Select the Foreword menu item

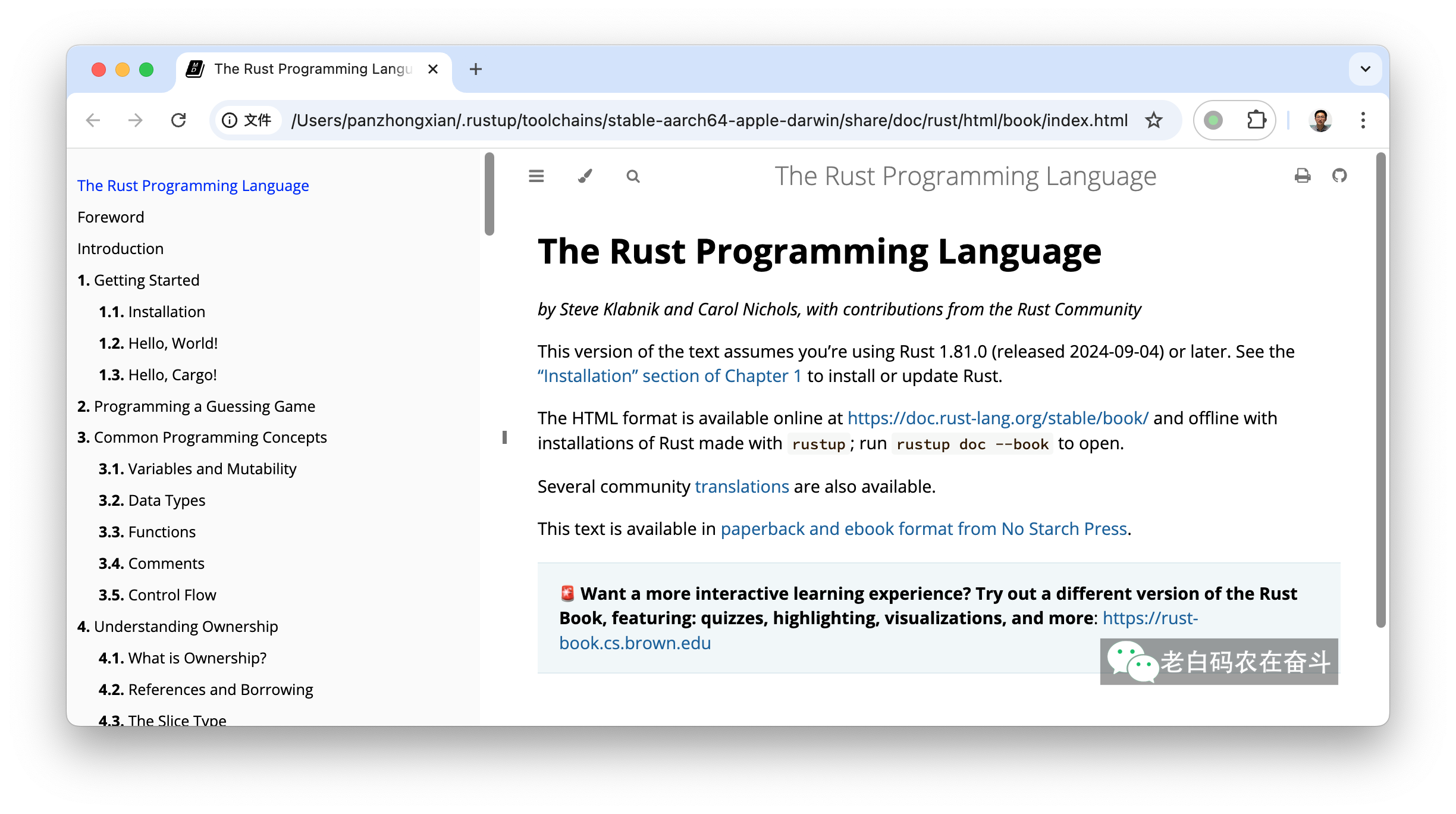(x=110, y=217)
